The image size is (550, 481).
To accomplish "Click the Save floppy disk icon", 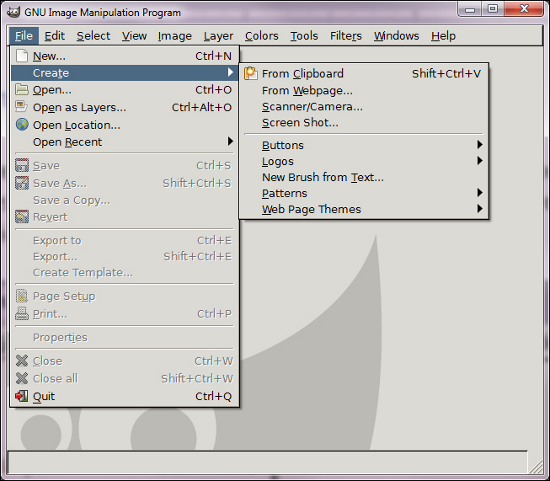I will [22, 165].
